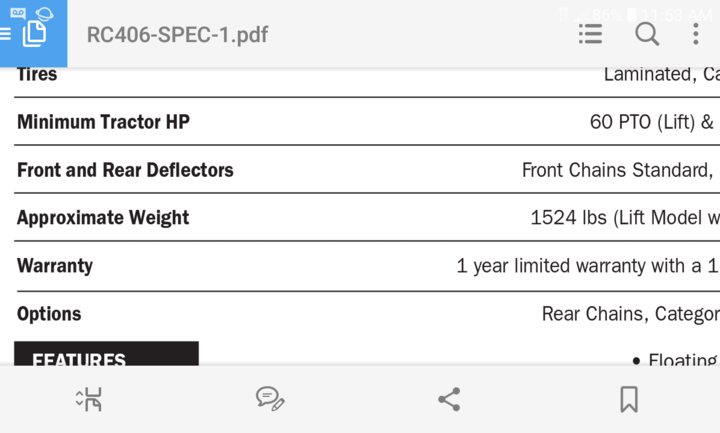Tap the RC406-SPEC-1.pdf file title
Viewport: 720px width, 433px height.
[177, 34]
